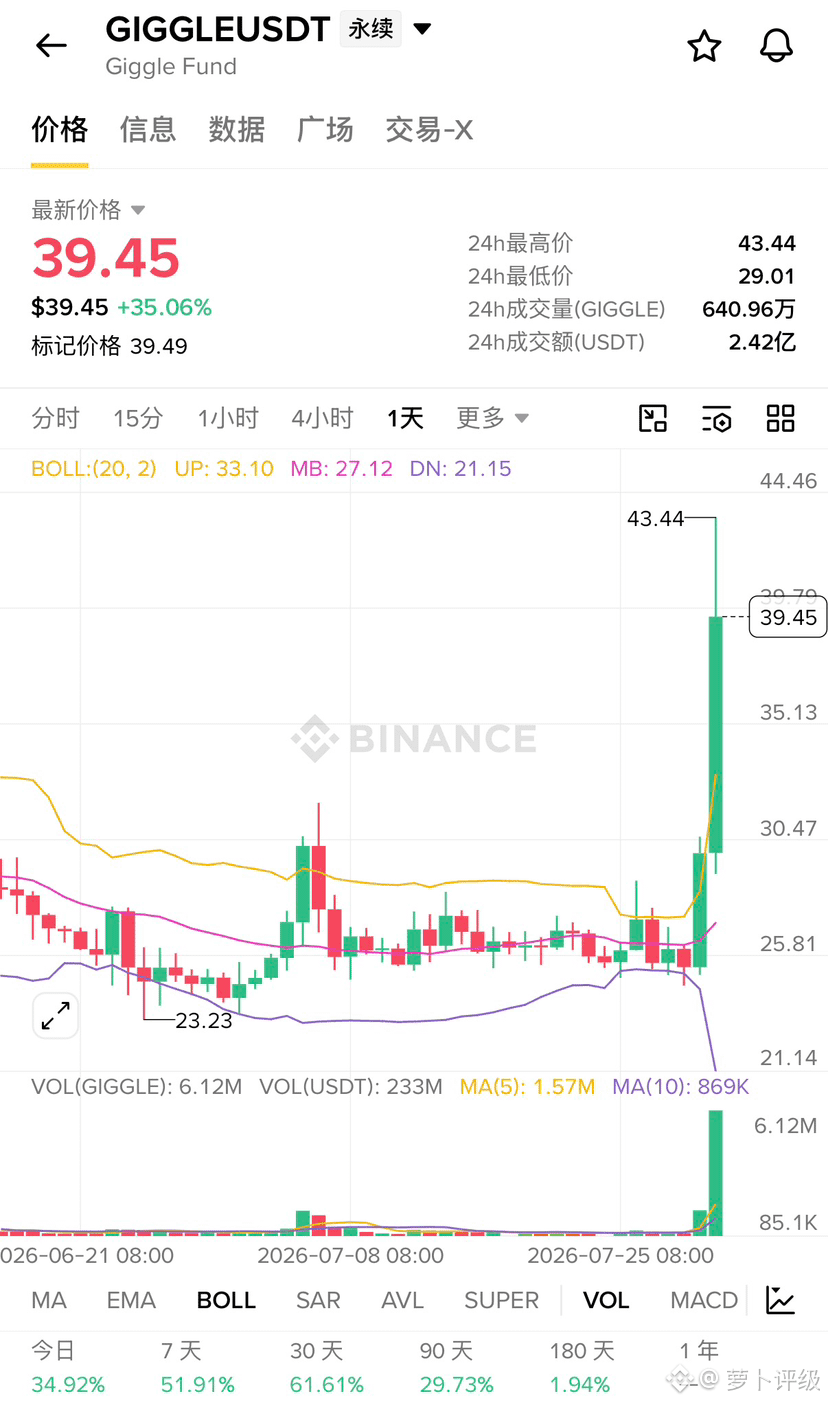Add GIGGLEUSDT to favorites with star icon
Viewport: 828px width, 1405px height.
click(x=704, y=45)
